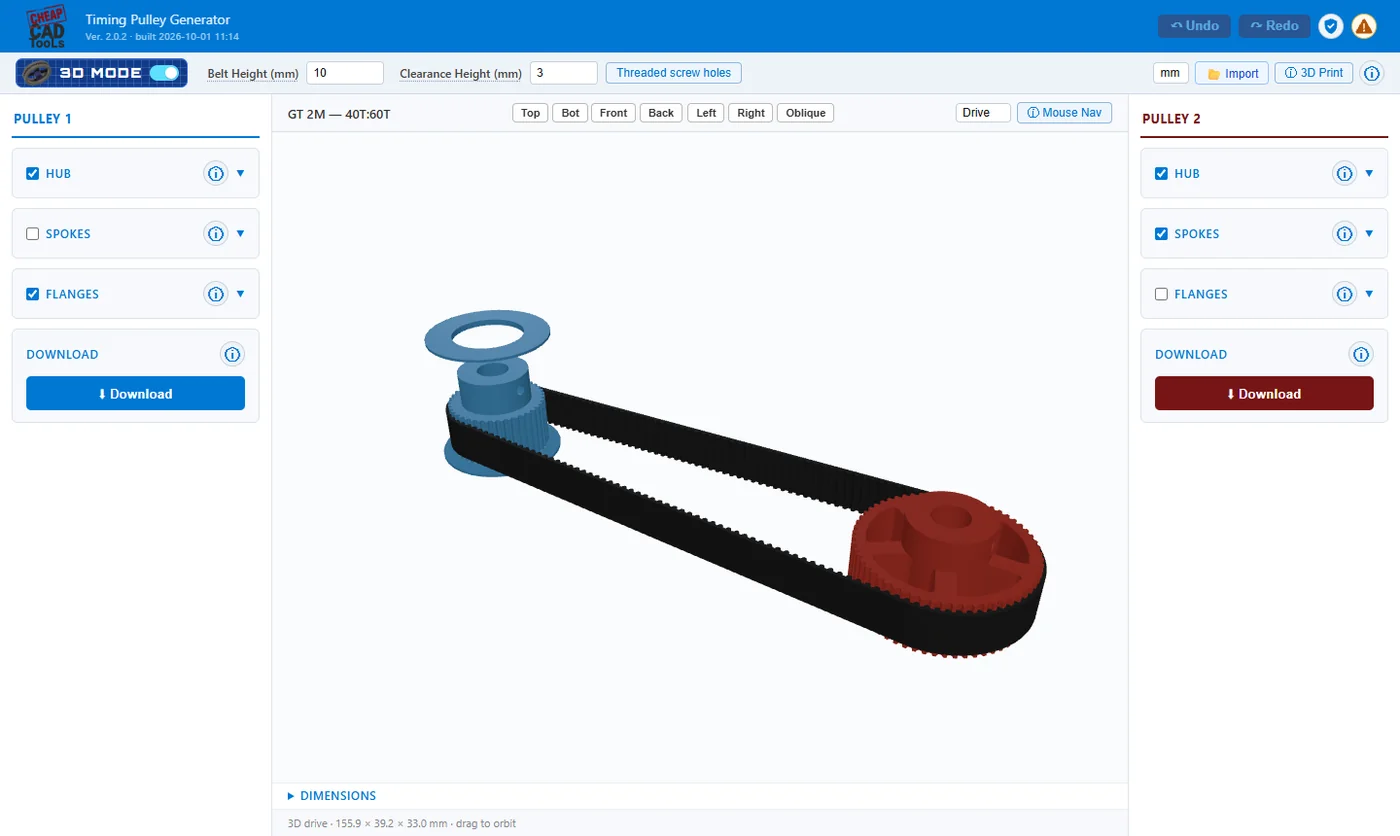Uncheck Pulley 1 FLANGES checkbox
1400x836 pixels.
(x=32, y=294)
